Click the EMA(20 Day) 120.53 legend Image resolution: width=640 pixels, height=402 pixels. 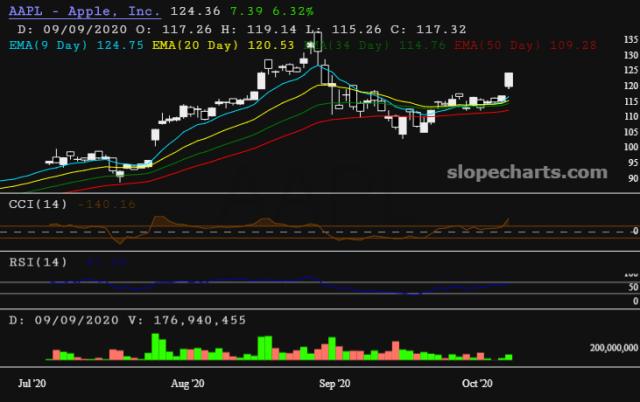223,45
